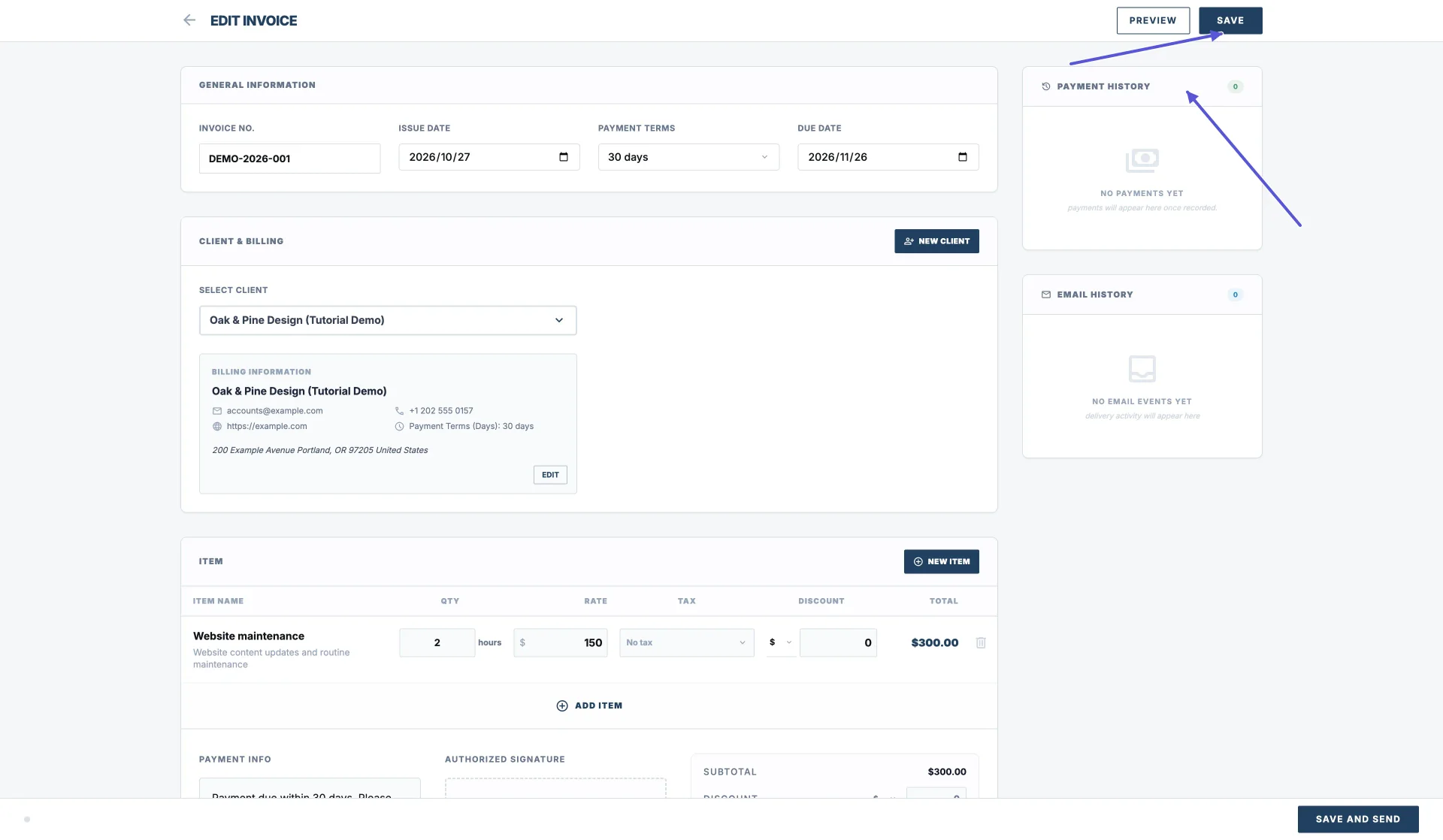Click the quantity field showing 2
This screenshot has width=1443, height=840.
437,642
